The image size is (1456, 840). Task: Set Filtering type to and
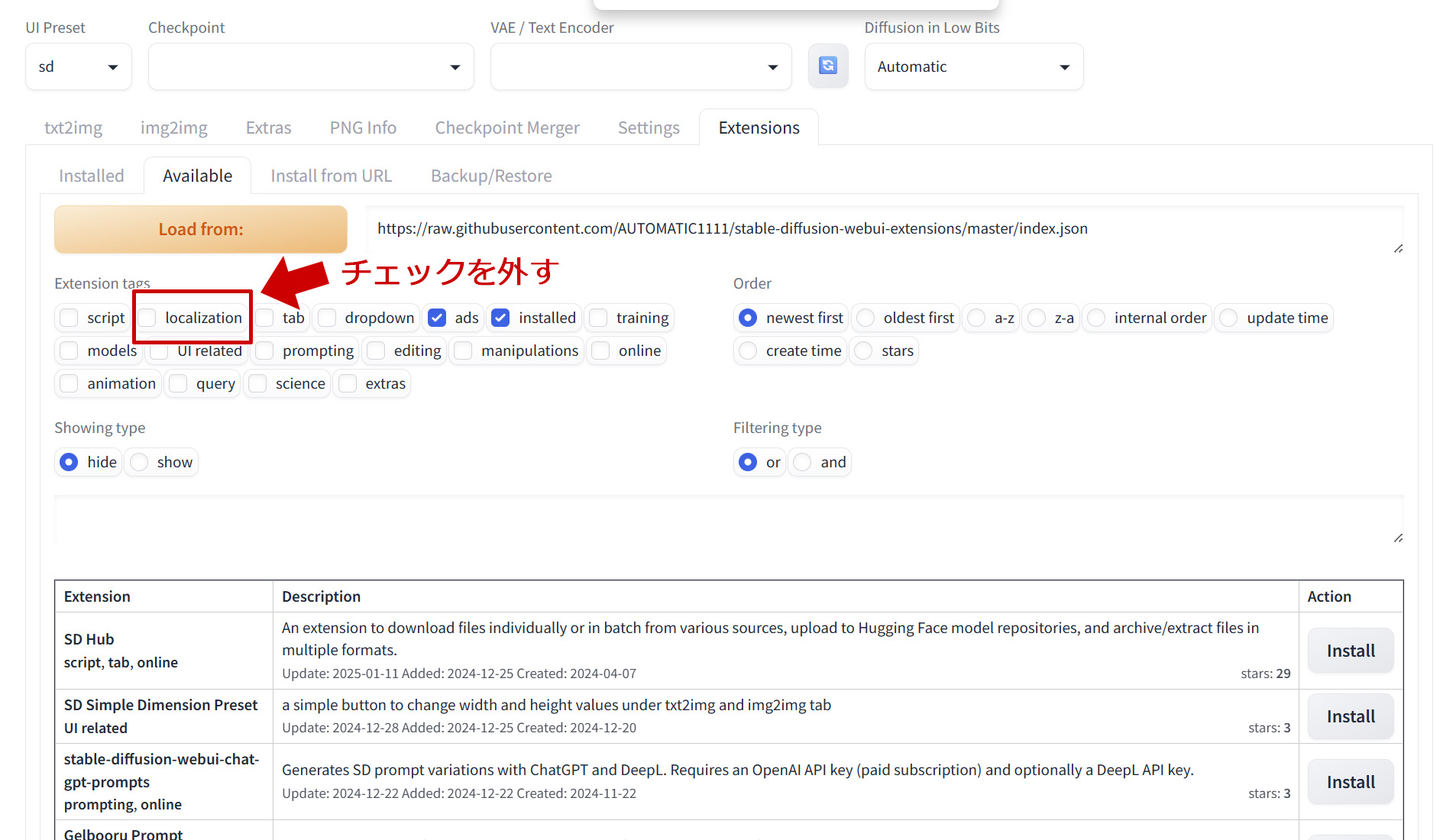tap(802, 462)
